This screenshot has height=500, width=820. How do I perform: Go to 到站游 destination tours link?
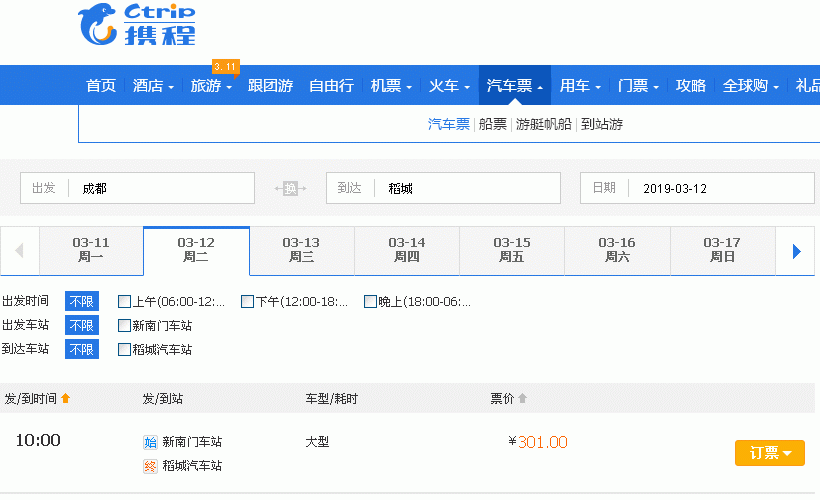[601, 124]
